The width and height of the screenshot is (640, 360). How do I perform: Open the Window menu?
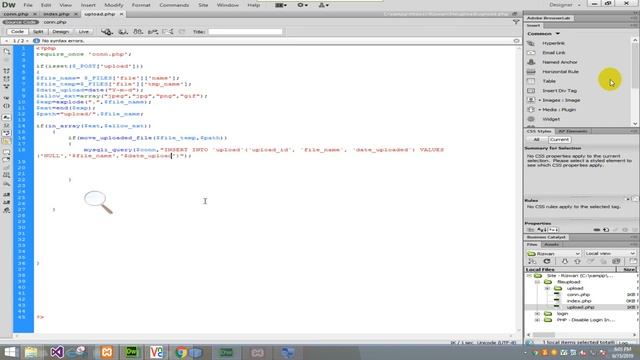pyautogui.click(x=227, y=5)
